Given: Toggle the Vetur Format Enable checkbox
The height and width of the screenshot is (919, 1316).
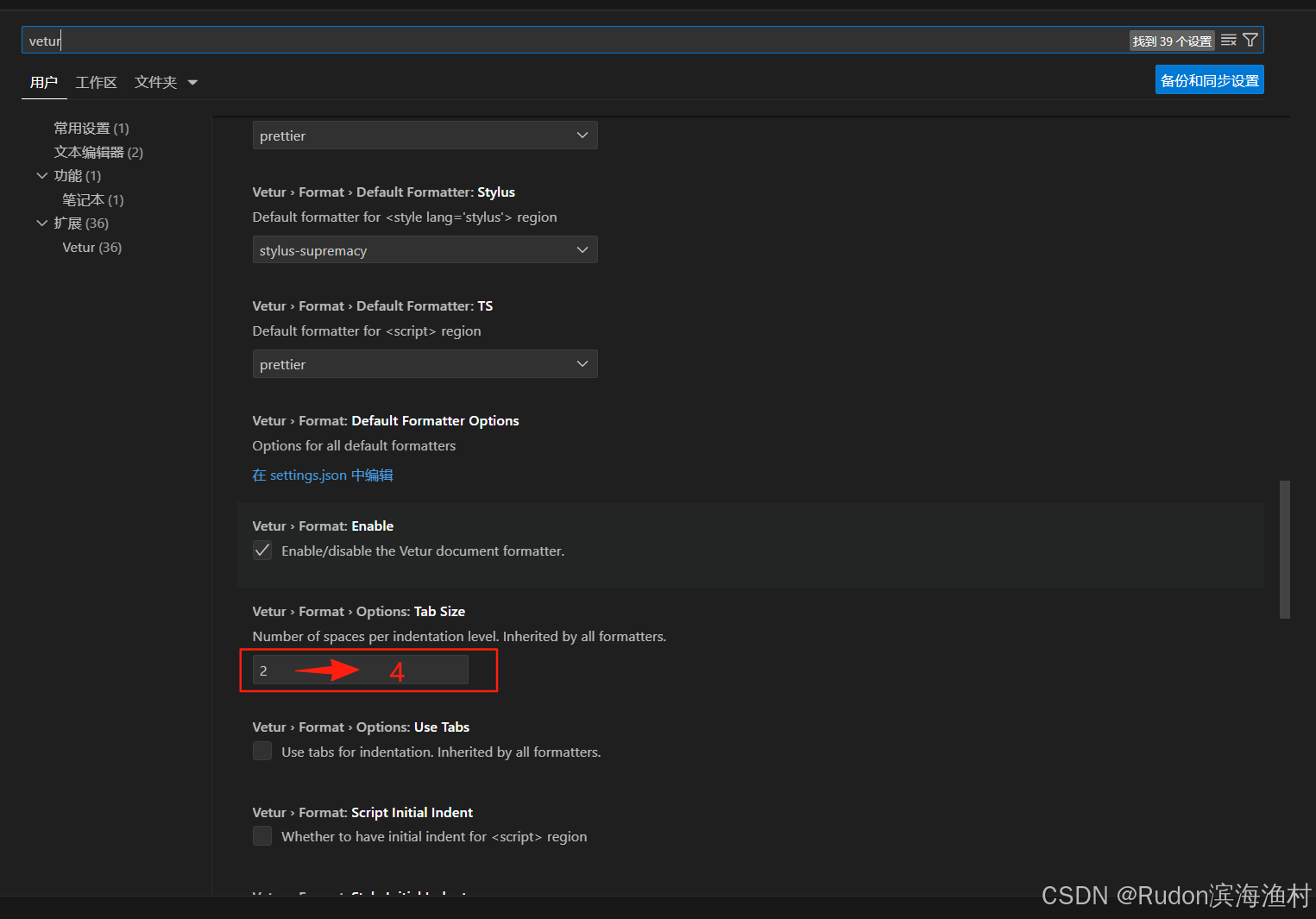Looking at the screenshot, I should (x=262, y=550).
